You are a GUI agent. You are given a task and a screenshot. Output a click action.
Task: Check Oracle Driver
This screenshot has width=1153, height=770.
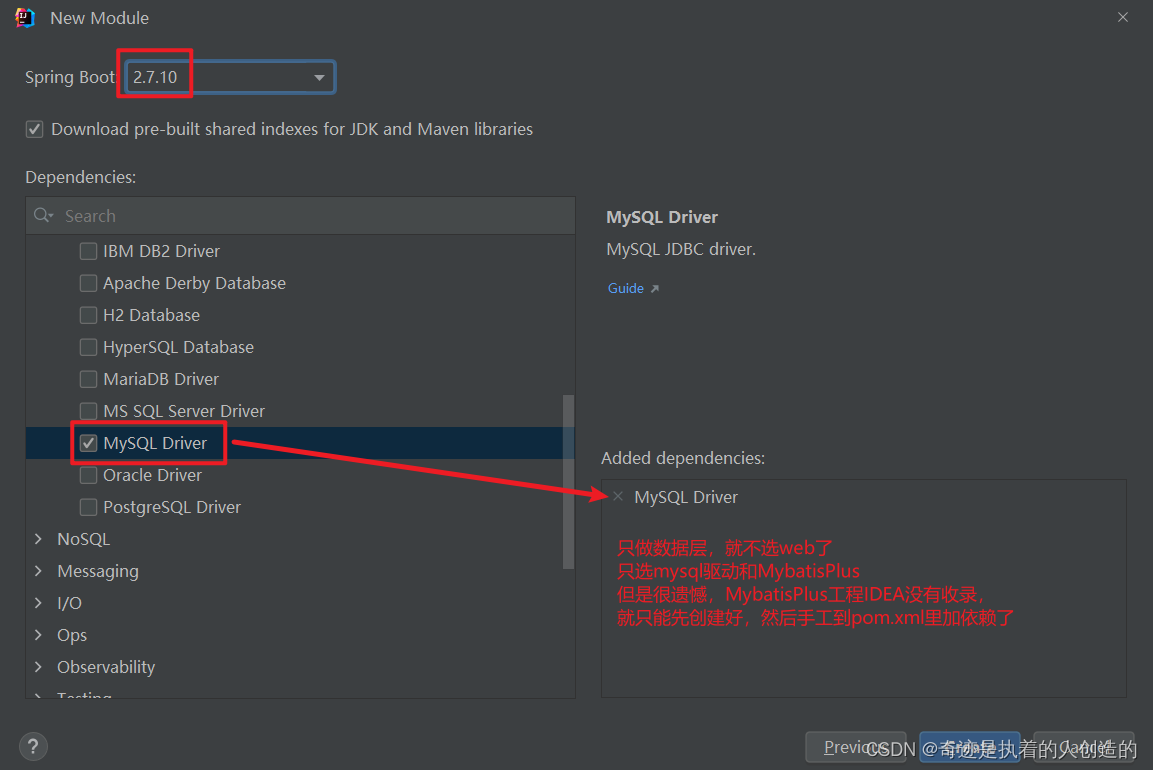point(88,475)
